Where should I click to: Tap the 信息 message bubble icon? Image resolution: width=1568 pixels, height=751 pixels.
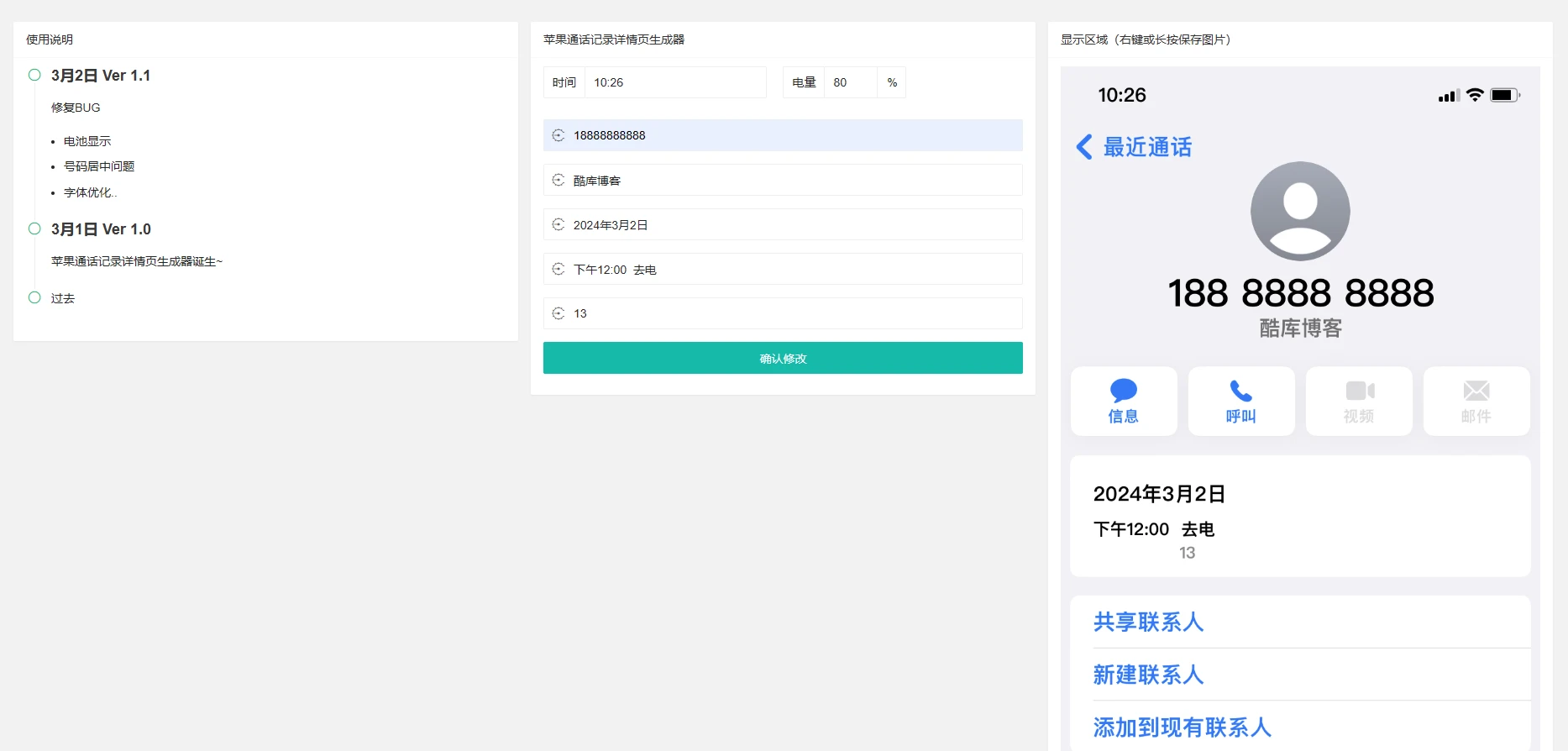click(1124, 391)
